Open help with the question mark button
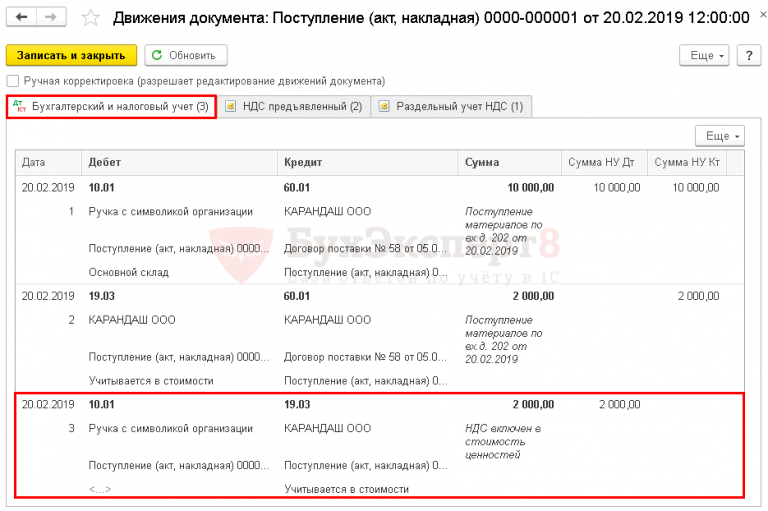 click(x=749, y=55)
